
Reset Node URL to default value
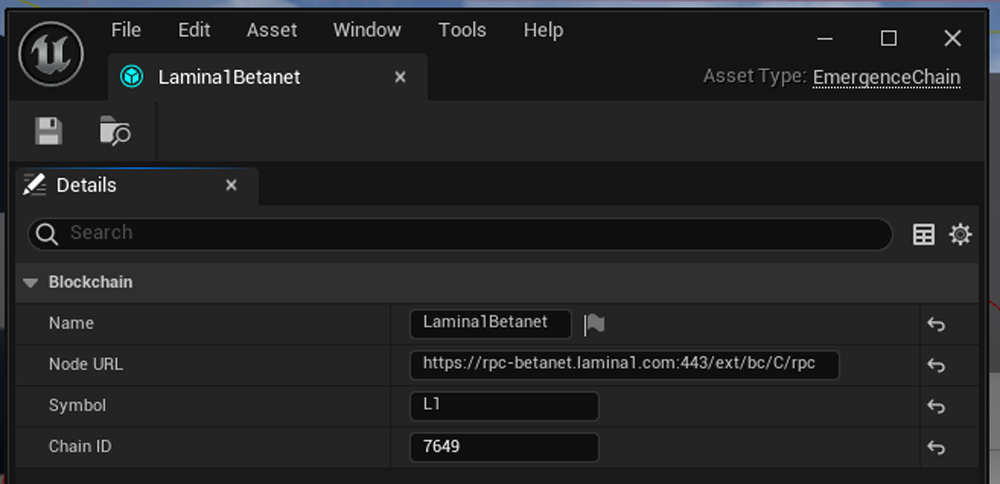tap(936, 365)
